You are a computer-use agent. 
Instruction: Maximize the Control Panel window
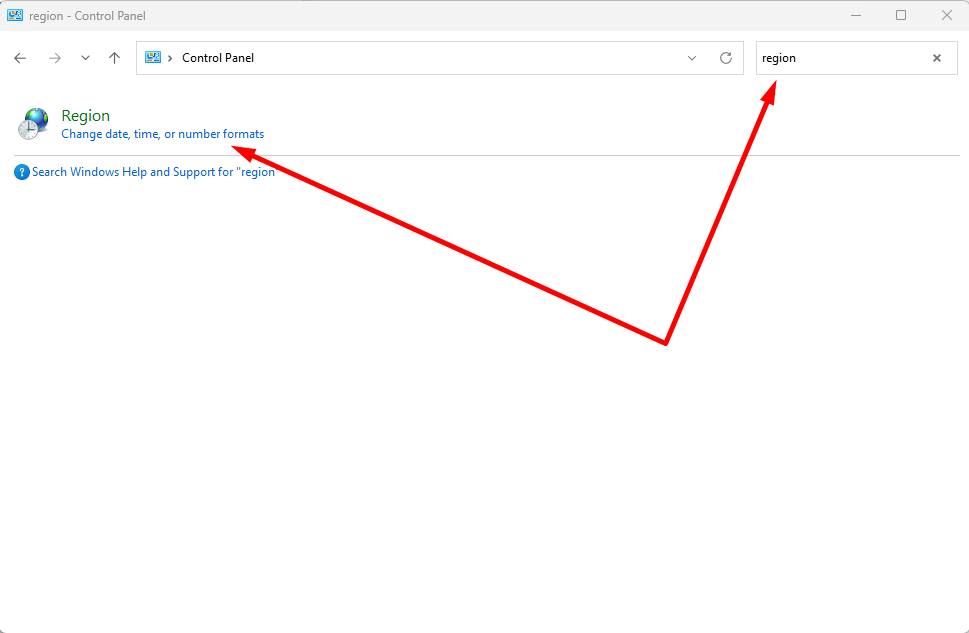pyautogui.click(x=901, y=15)
